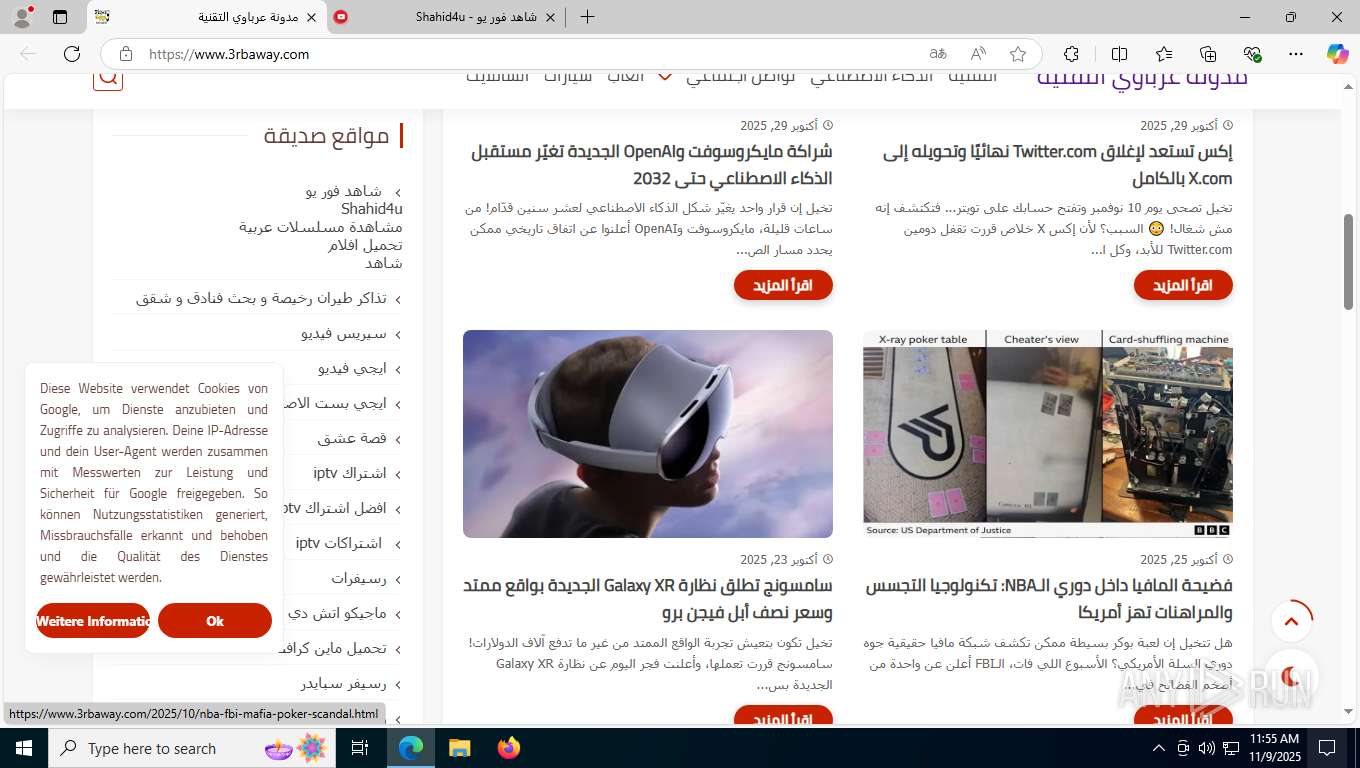Open the X-ray poker table article thumbnail
The height and width of the screenshot is (768, 1360).
[x=1048, y=434]
